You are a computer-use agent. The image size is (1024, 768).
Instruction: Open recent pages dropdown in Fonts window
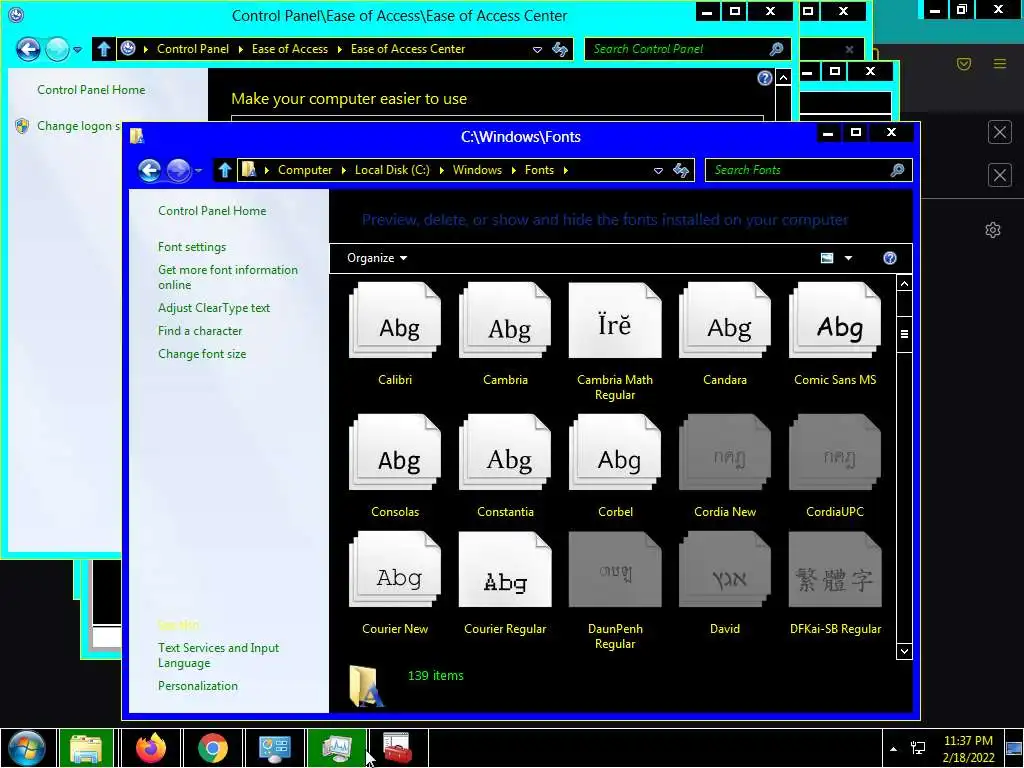coord(198,171)
